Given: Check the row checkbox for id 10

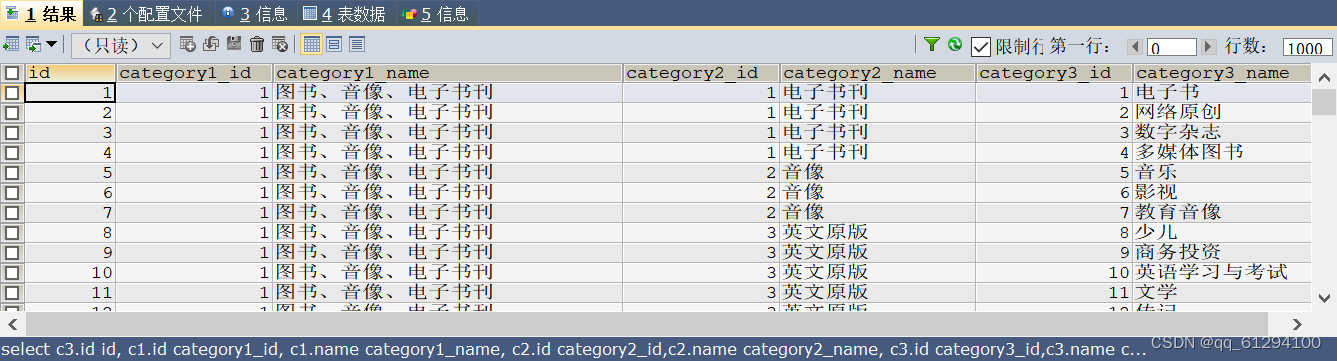Looking at the screenshot, I should click(x=12, y=272).
